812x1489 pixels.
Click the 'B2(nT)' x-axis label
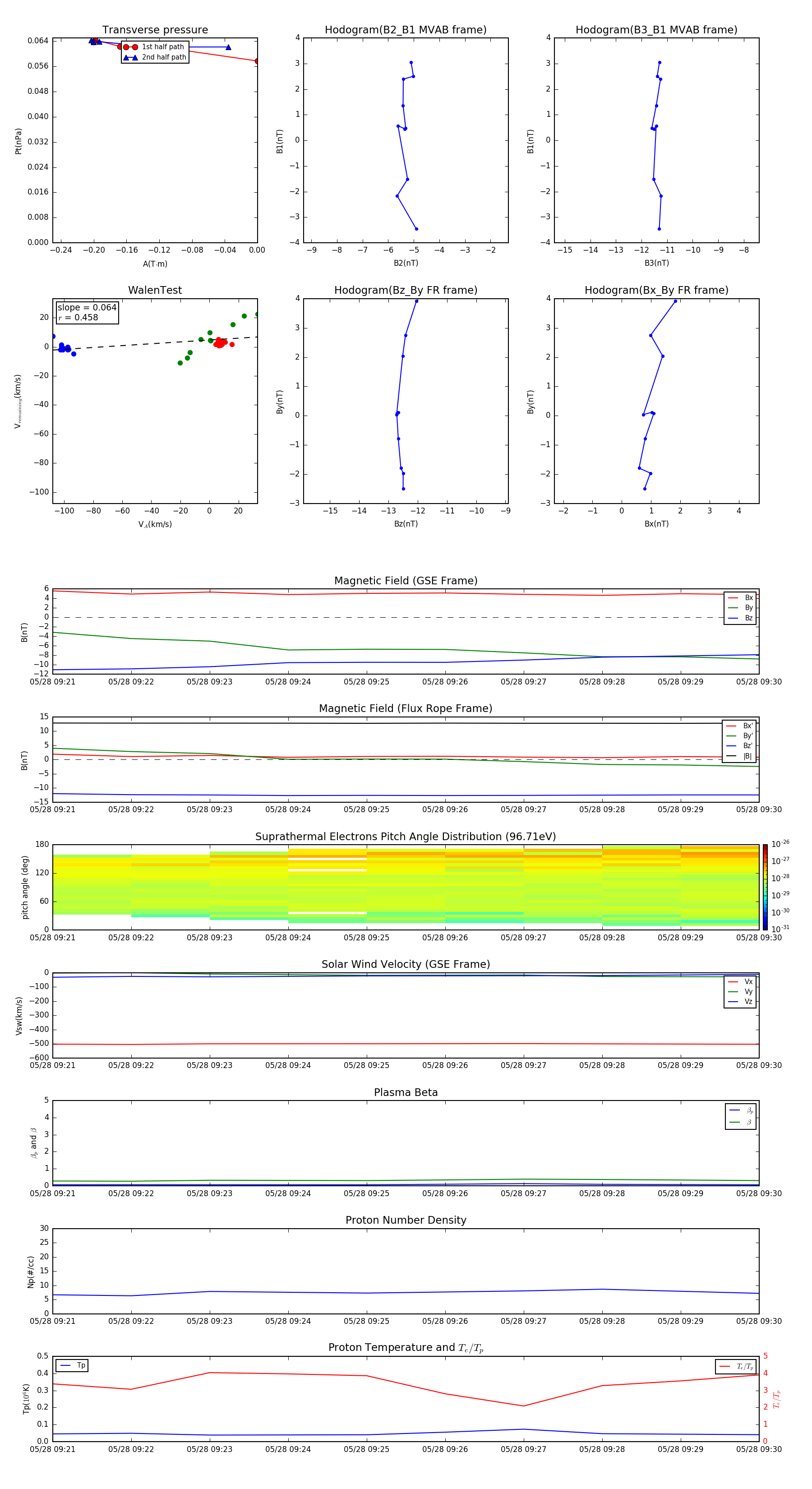coord(406,263)
